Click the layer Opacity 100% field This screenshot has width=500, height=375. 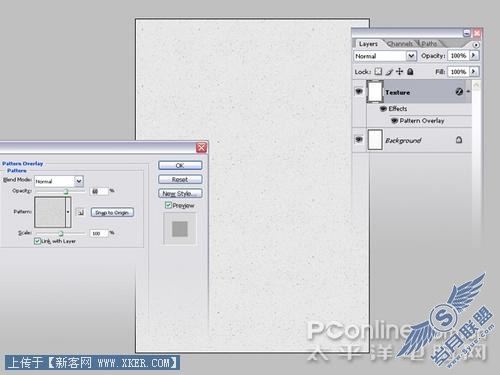pos(458,55)
